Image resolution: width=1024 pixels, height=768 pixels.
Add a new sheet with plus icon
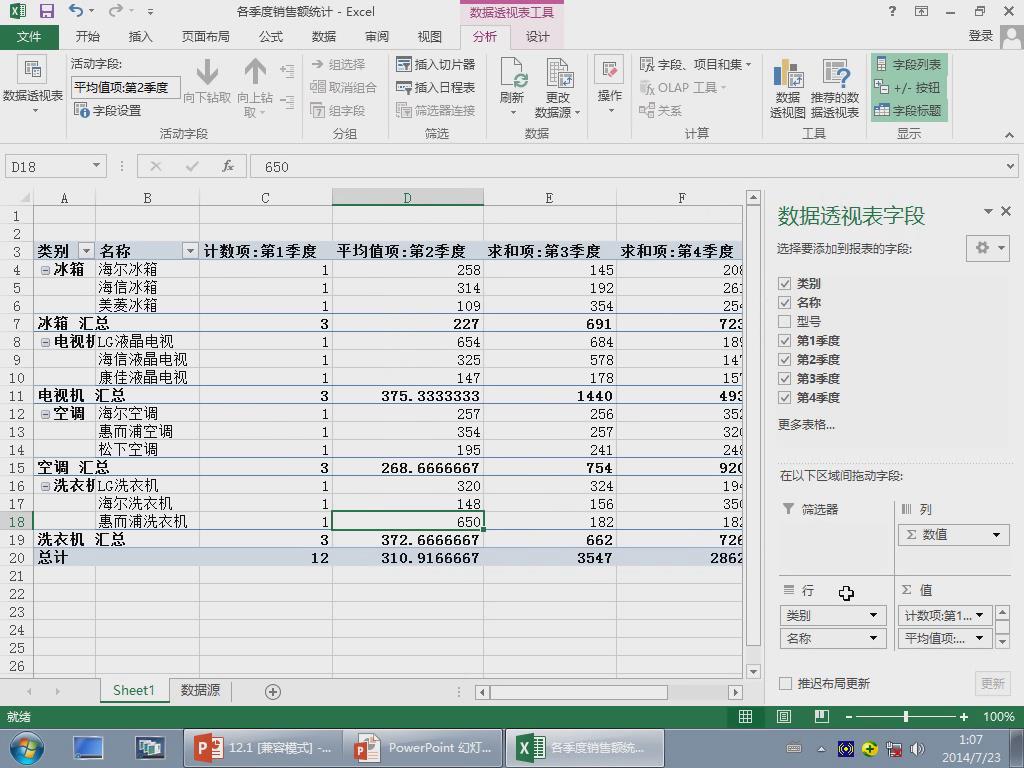pos(273,692)
